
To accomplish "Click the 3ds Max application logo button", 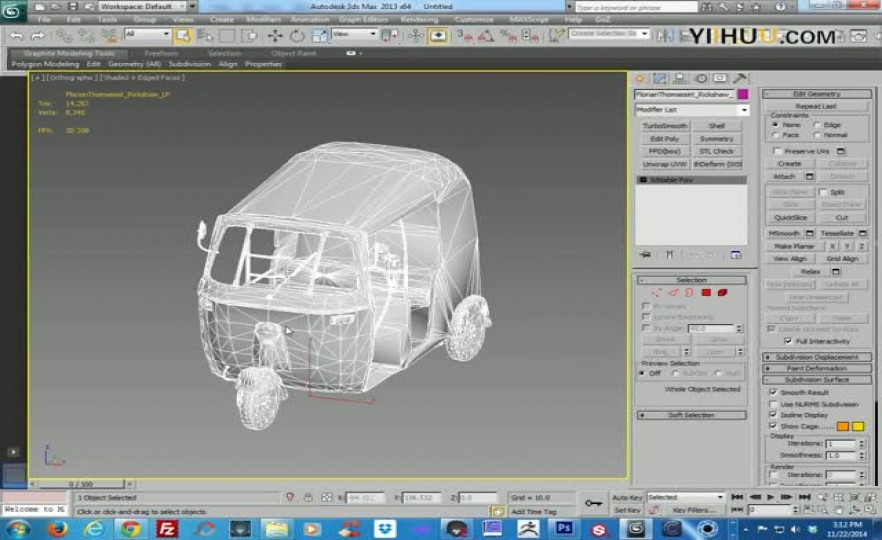I will 12,10.
